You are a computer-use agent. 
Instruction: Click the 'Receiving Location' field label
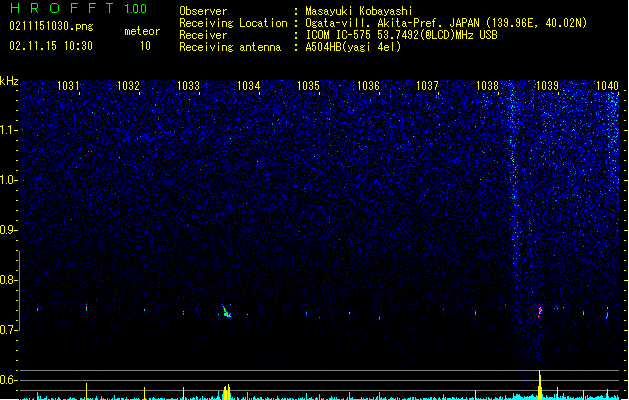coord(233,23)
